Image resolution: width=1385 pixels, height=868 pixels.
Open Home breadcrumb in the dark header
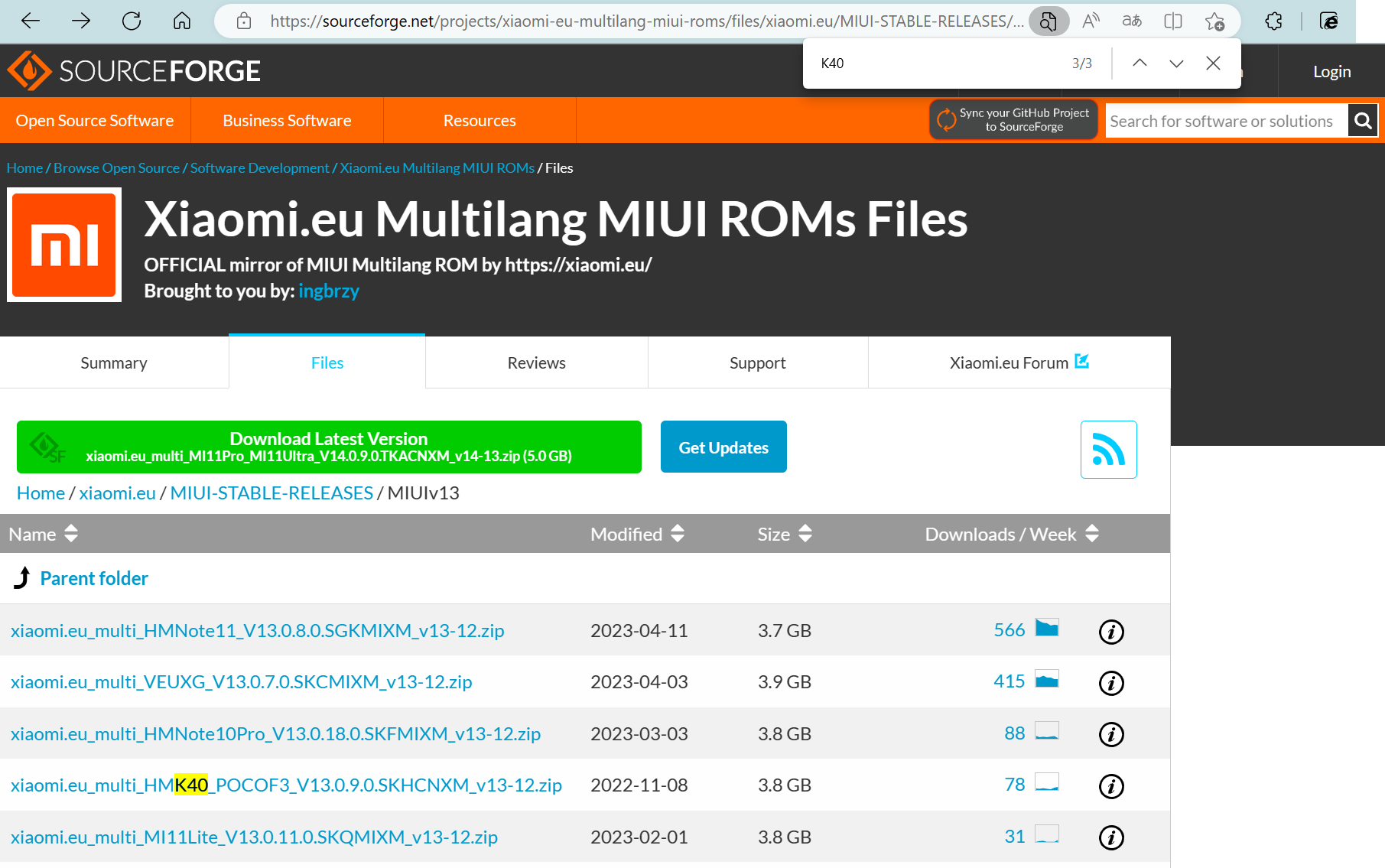24,167
